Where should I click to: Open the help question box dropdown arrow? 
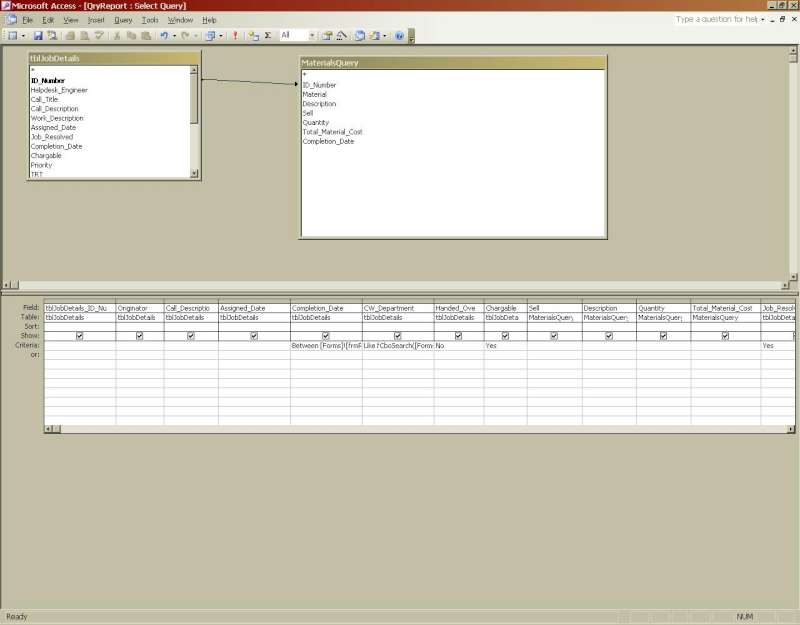[763, 19]
